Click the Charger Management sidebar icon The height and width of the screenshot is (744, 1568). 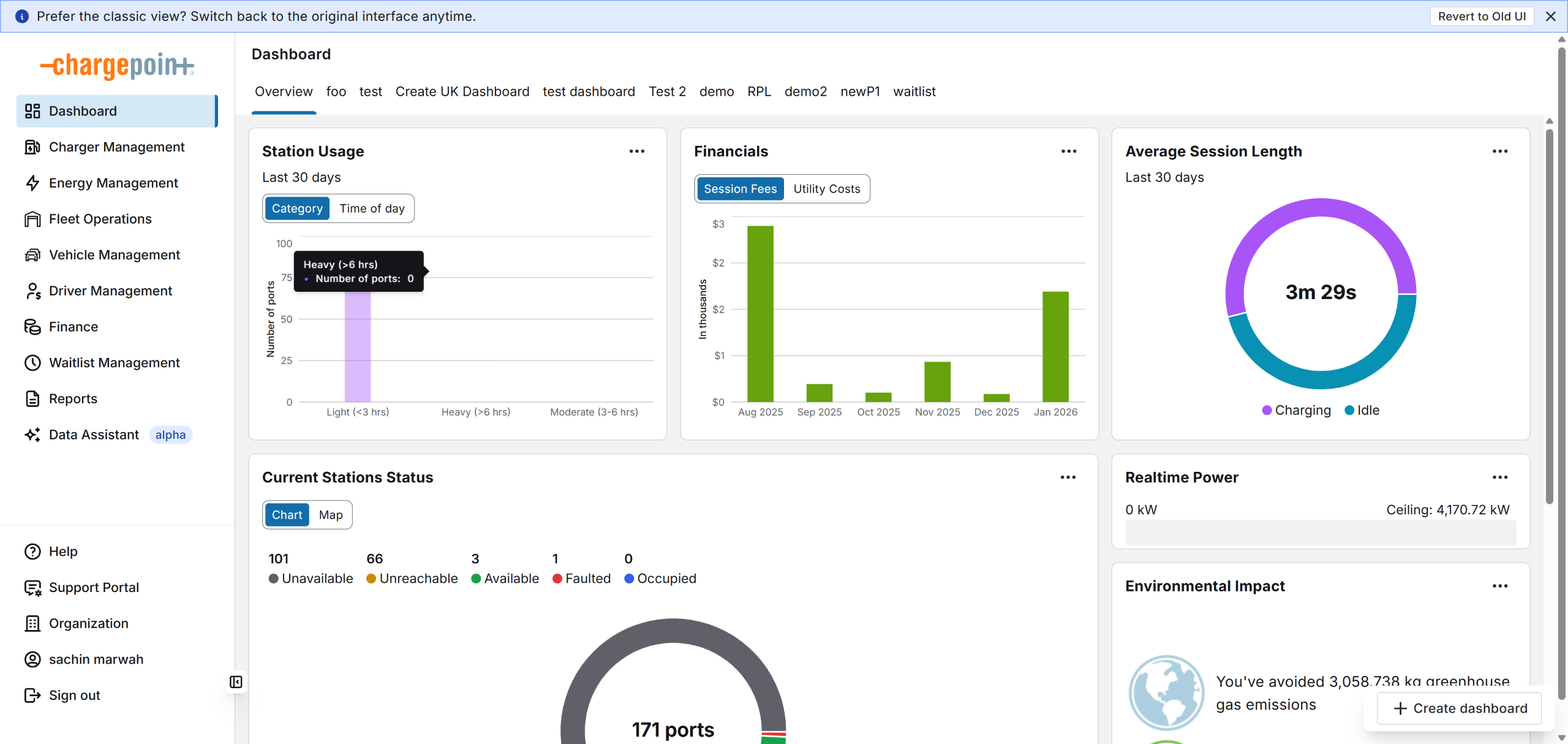[x=32, y=147]
